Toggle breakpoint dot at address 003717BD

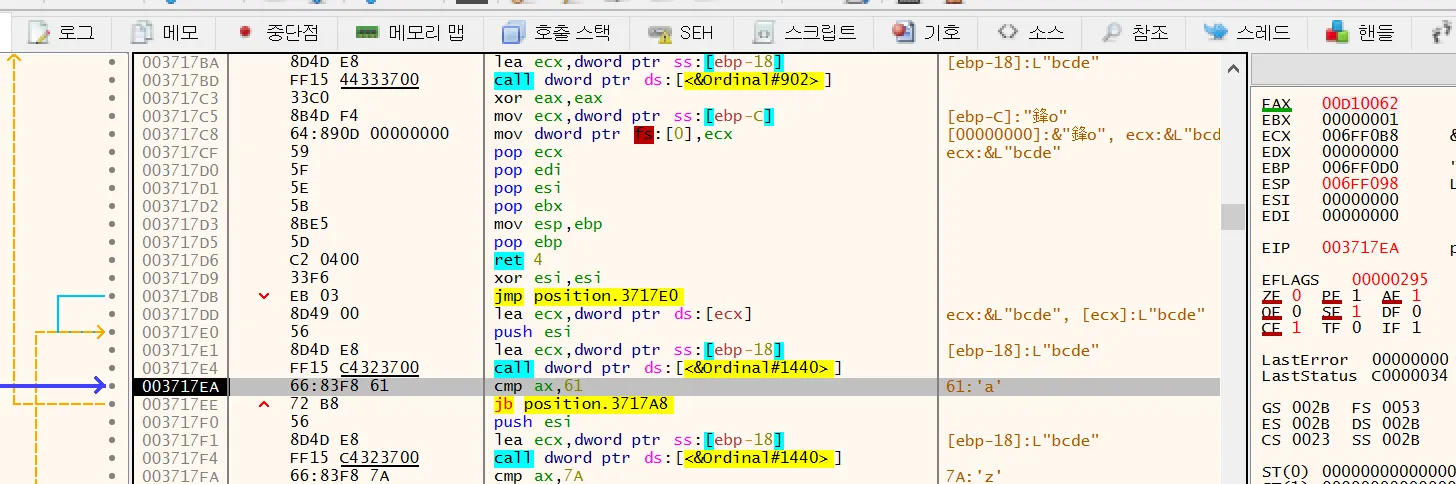(x=112, y=80)
